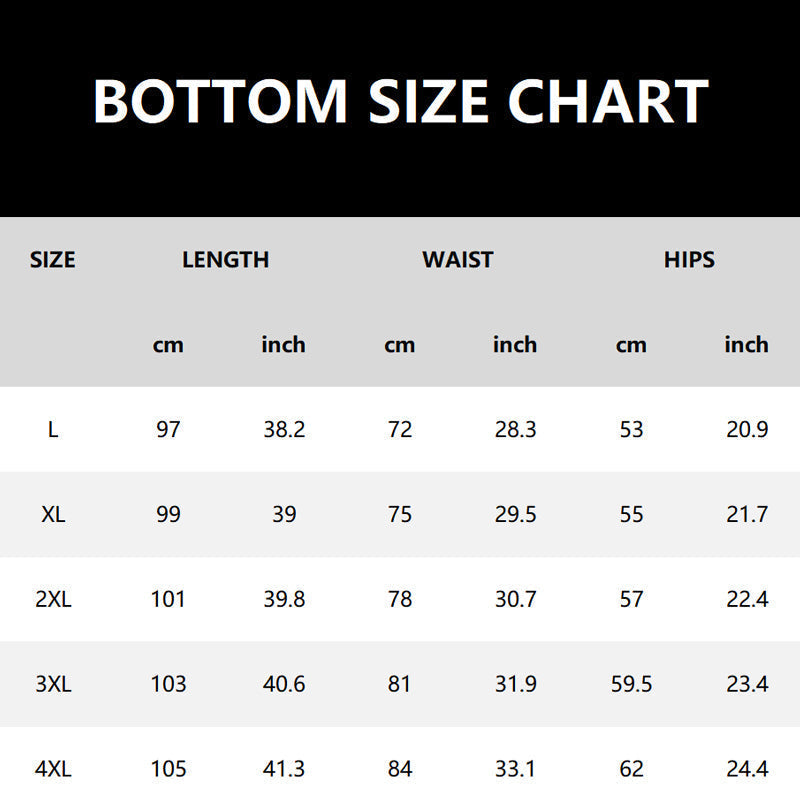Viewport: 800px width, 800px height.
Task: Select the WAIST column header
Action: [x=458, y=260]
